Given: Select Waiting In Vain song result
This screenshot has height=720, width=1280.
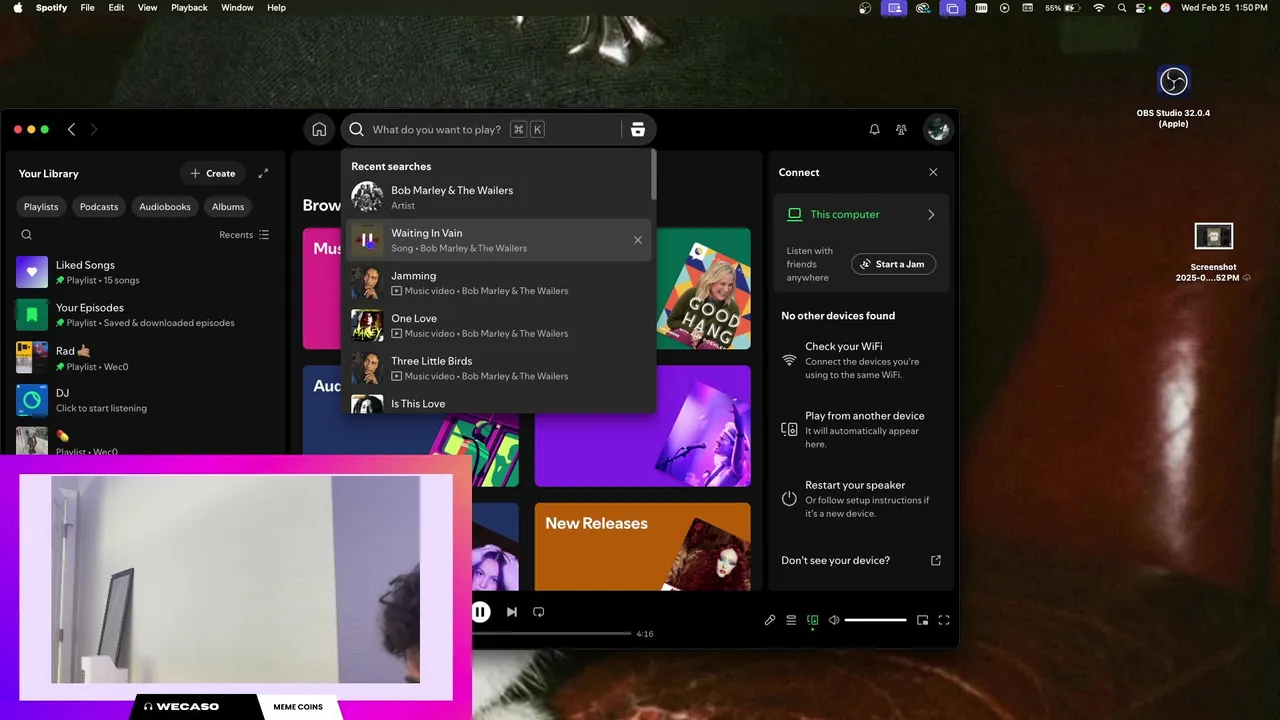Looking at the screenshot, I should tap(499, 240).
